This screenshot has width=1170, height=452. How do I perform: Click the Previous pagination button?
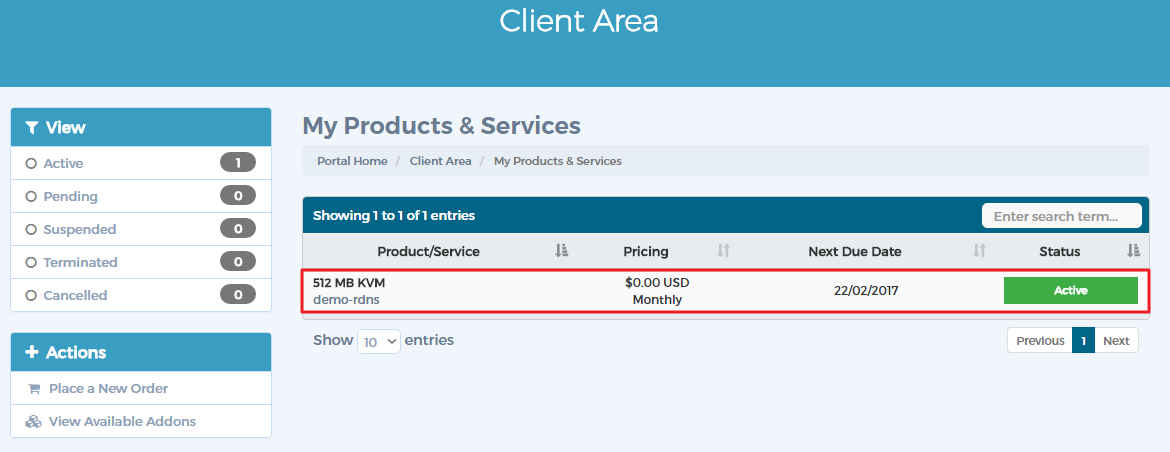point(1040,340)
